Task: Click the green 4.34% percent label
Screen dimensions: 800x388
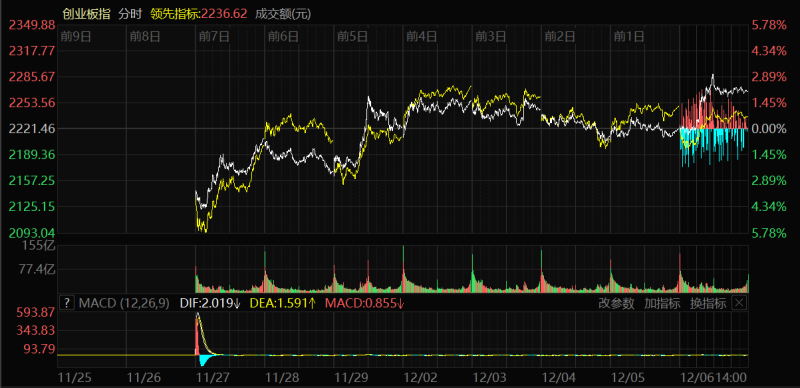Action: (x=769, y=207)
